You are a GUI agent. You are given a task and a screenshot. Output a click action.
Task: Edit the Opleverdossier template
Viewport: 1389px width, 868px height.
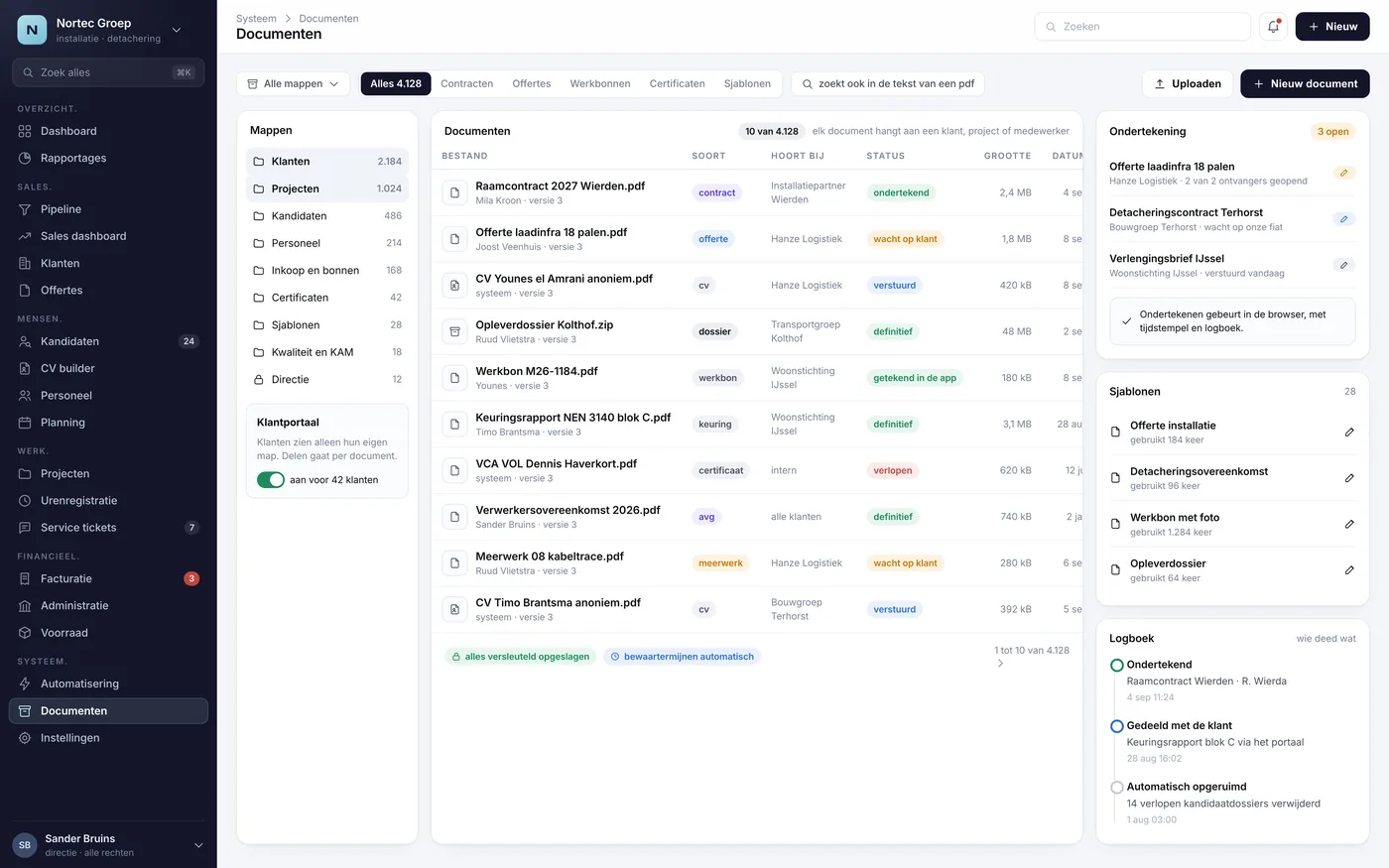(x=1349, y=570)
